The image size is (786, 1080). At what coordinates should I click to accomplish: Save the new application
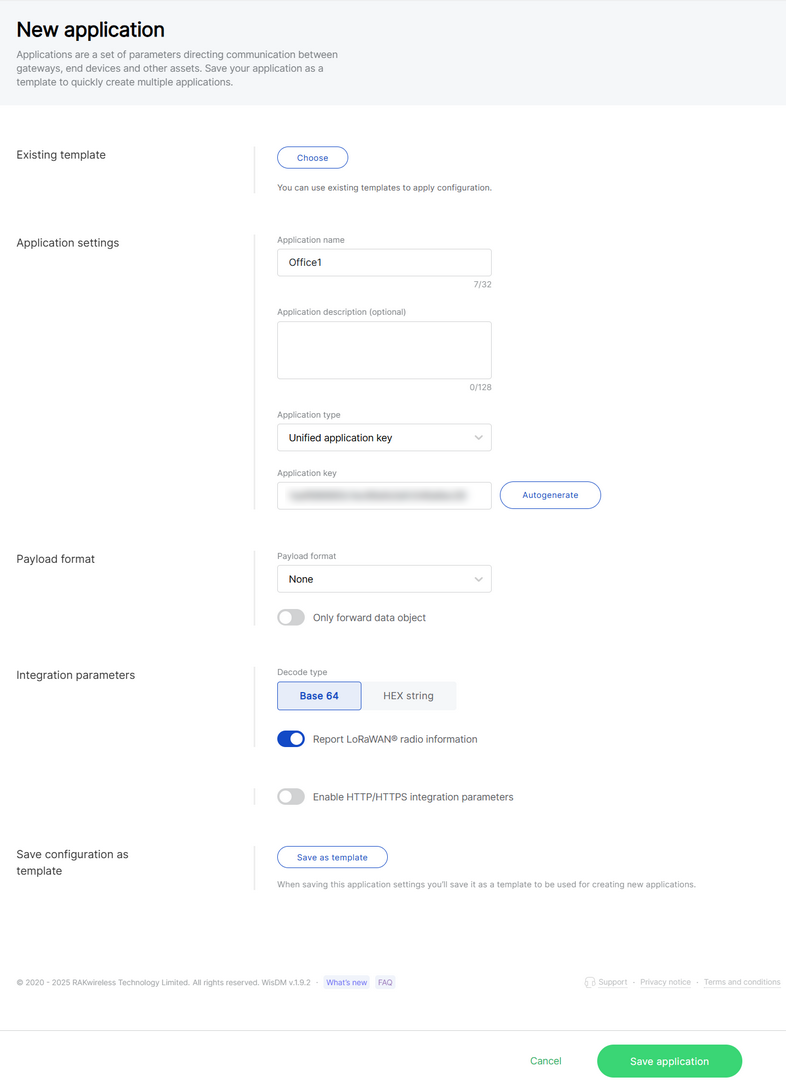[668, 1061]
